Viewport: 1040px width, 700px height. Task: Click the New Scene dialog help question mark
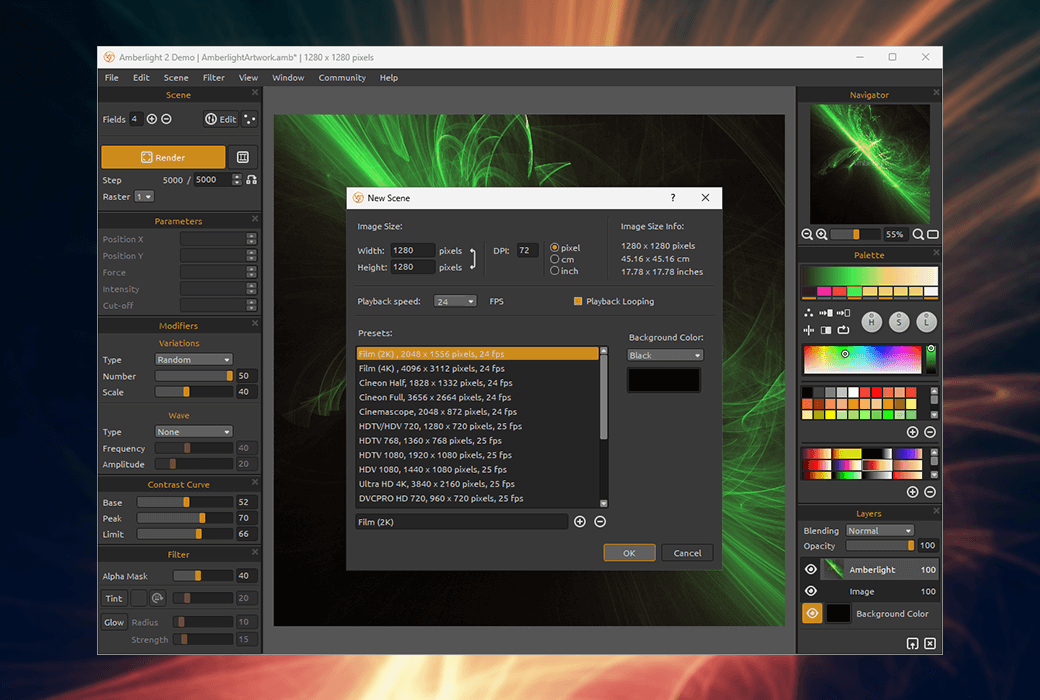(673, 198)
